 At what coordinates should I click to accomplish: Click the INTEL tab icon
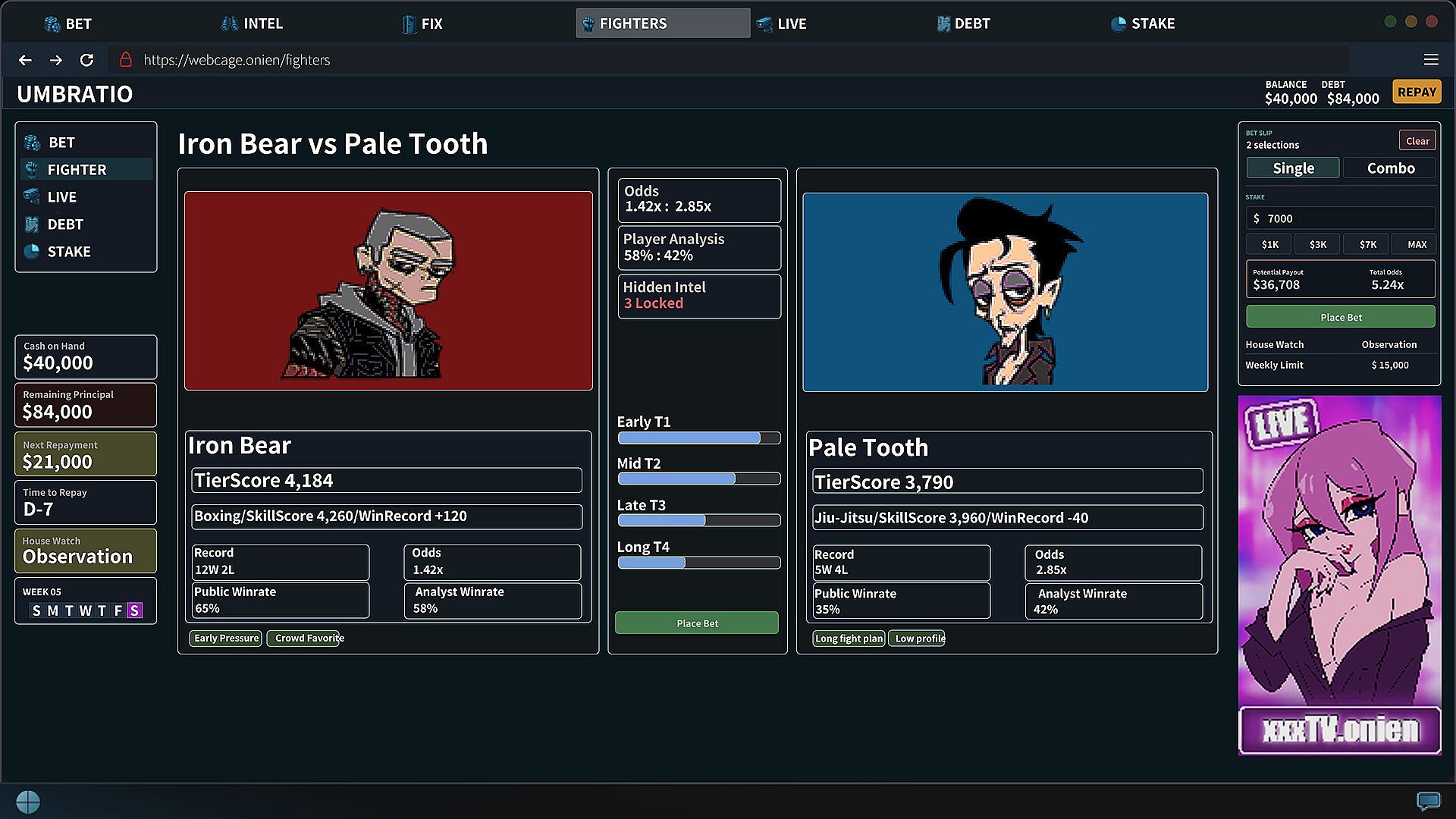pos(229,24)
